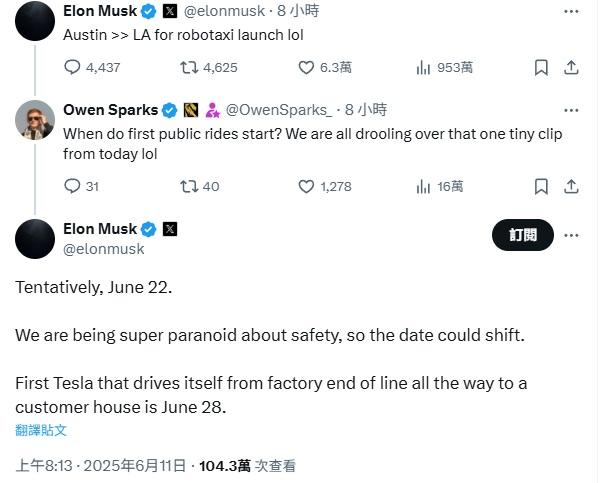The height and width of the screenshot is (483, 600).
Task: Click the 訂閱 subscribe button
Action: [x=522, y=235]
